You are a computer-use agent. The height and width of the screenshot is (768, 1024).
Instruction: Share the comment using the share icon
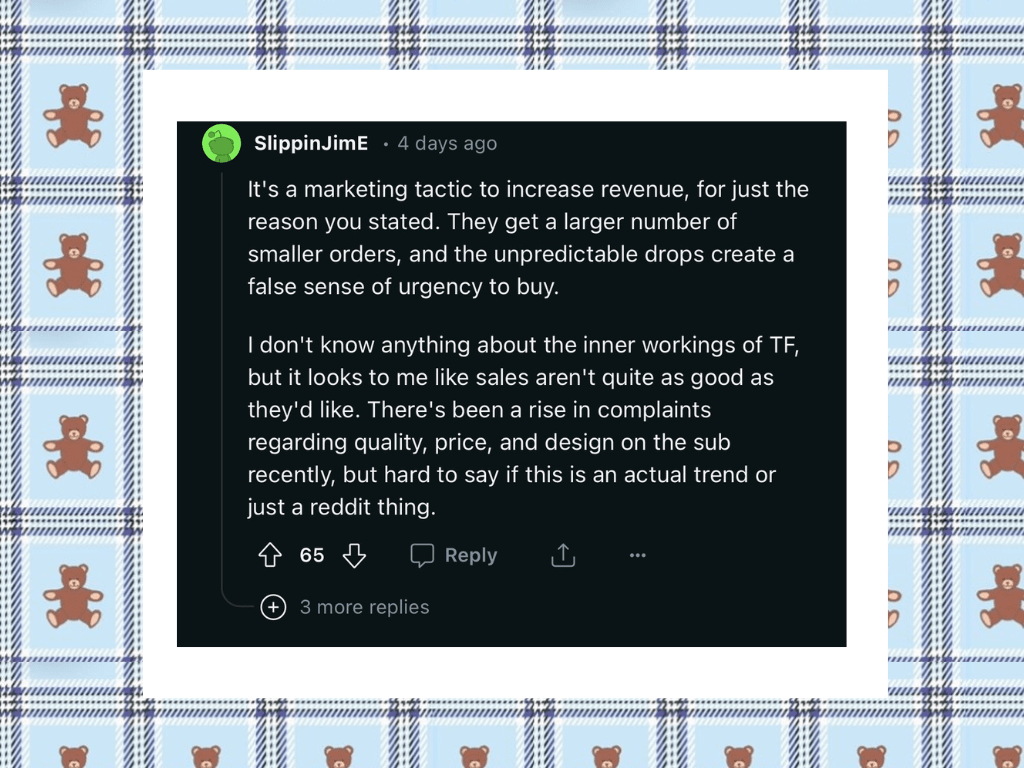click(x=563, y=556)
